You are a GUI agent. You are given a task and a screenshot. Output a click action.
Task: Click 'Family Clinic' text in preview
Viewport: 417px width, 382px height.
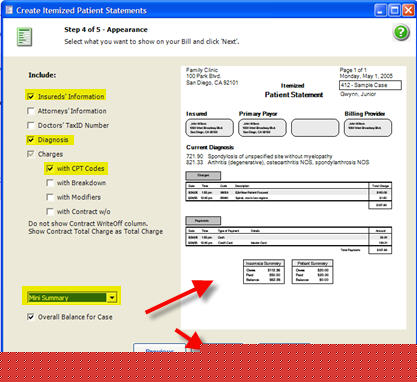tap(202, 70)
